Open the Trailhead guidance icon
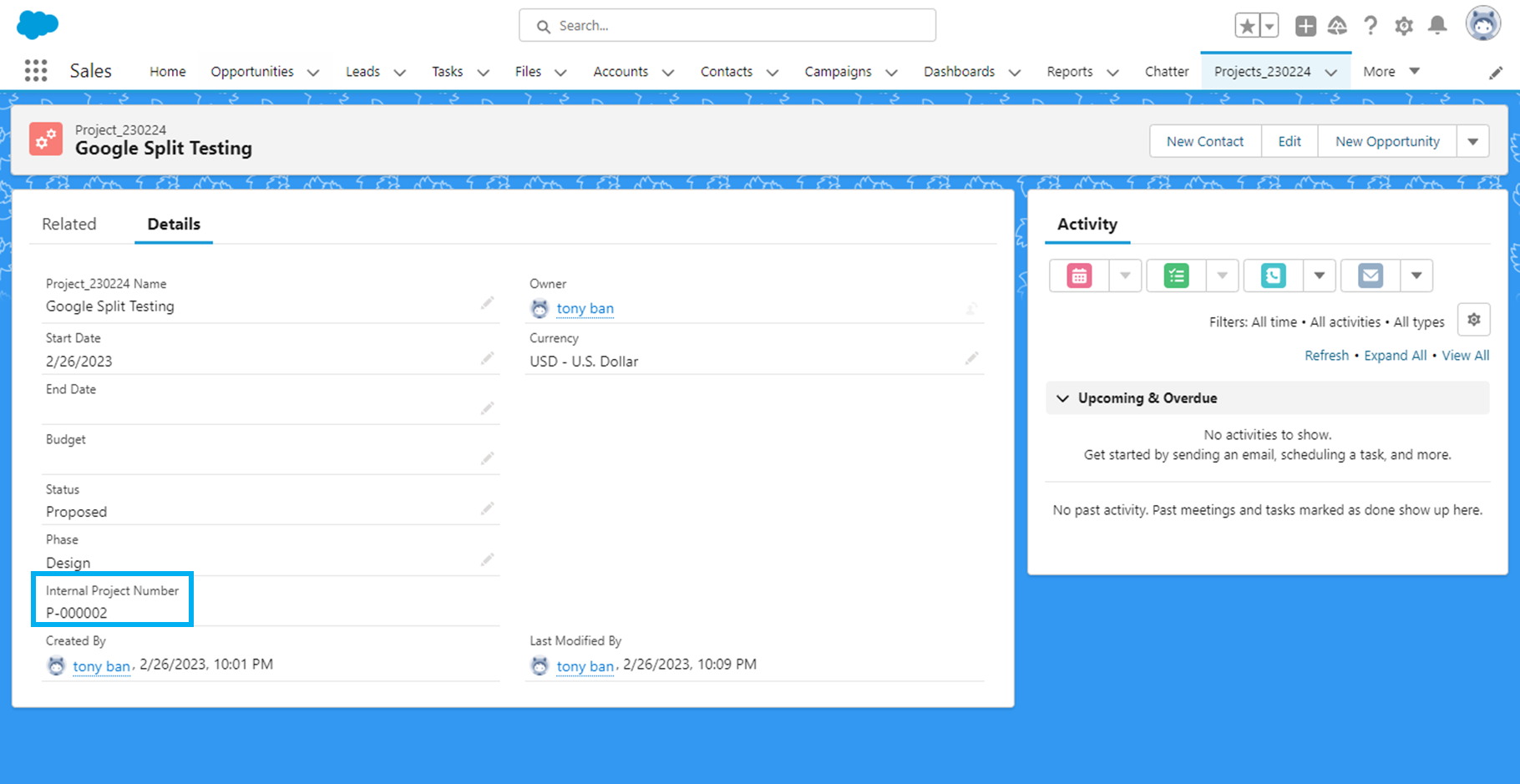The image size is (1520, 784). pos(1338,26)
